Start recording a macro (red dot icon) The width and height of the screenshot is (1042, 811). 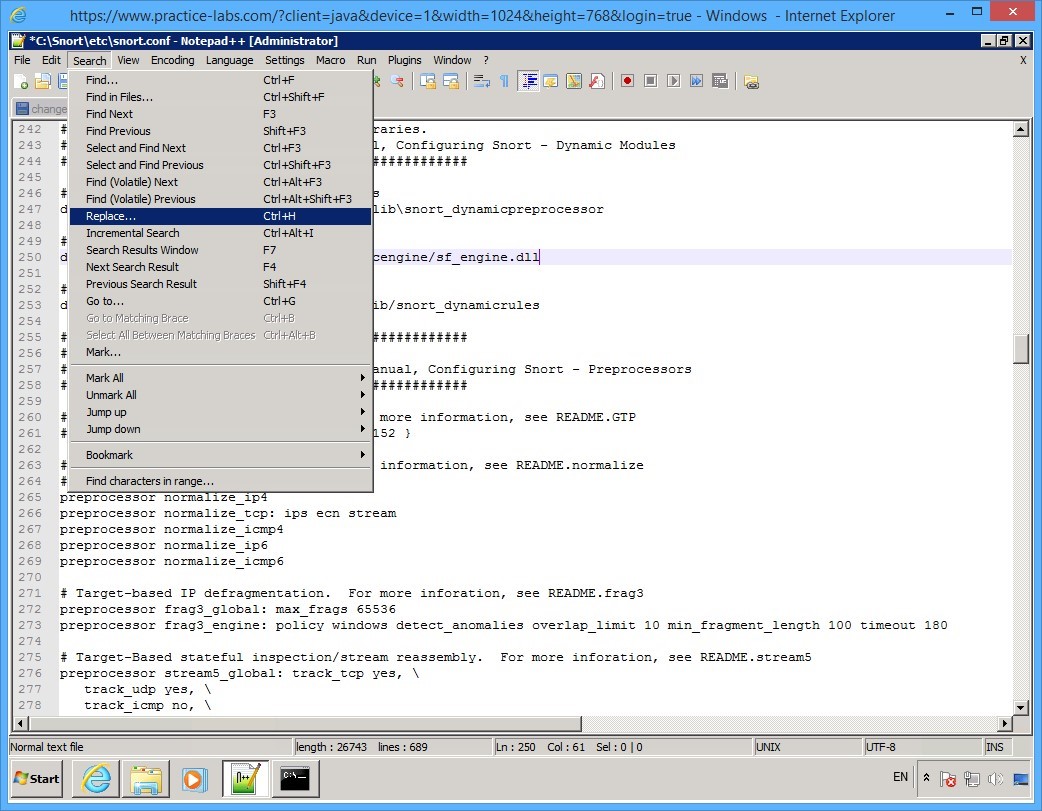coord(628,80)
